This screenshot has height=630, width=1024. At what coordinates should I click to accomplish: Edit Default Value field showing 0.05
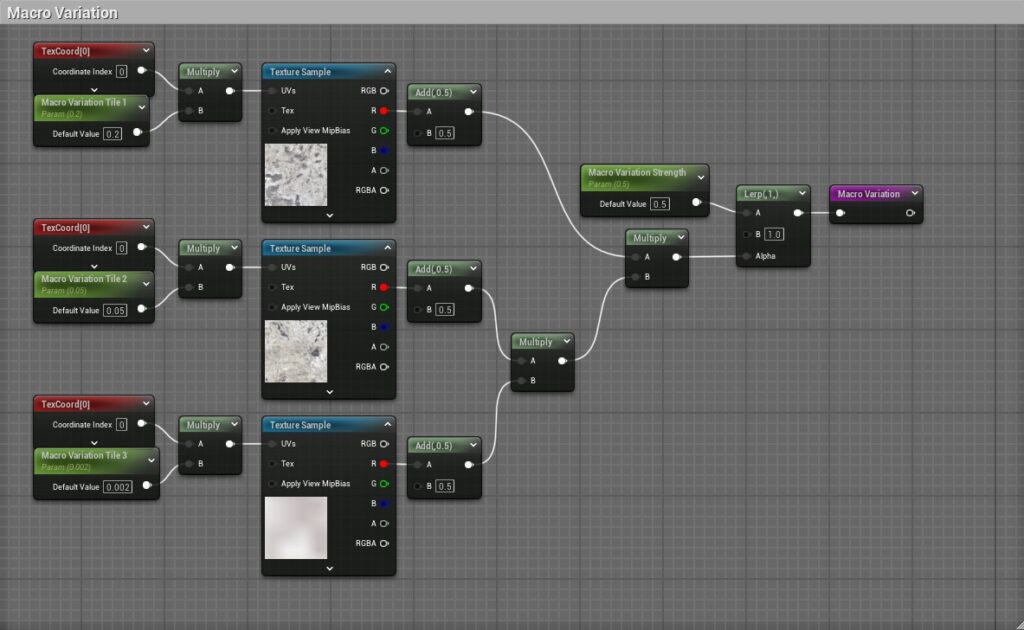pyautogui.click(x=115, y=310)
